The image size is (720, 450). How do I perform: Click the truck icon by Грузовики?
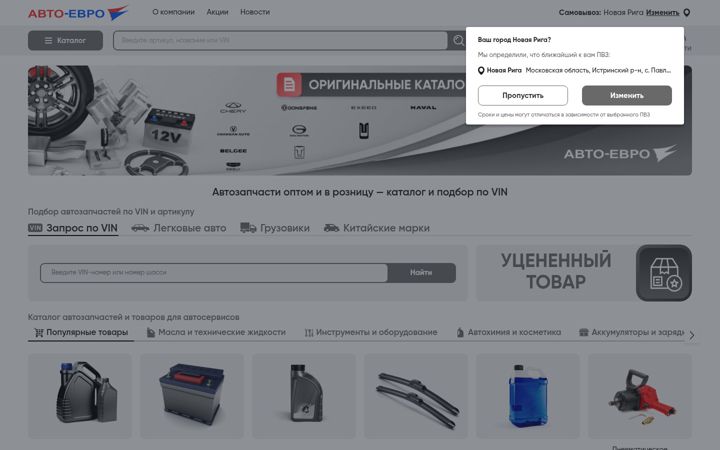(x=248, y=228)
